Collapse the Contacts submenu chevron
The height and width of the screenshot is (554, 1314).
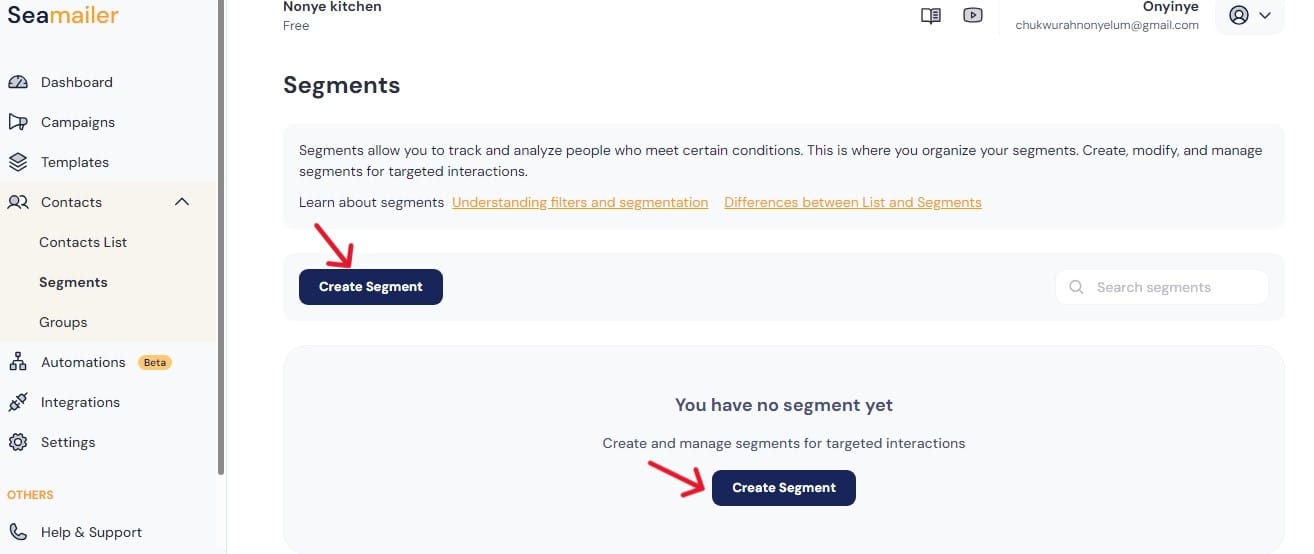182,202
